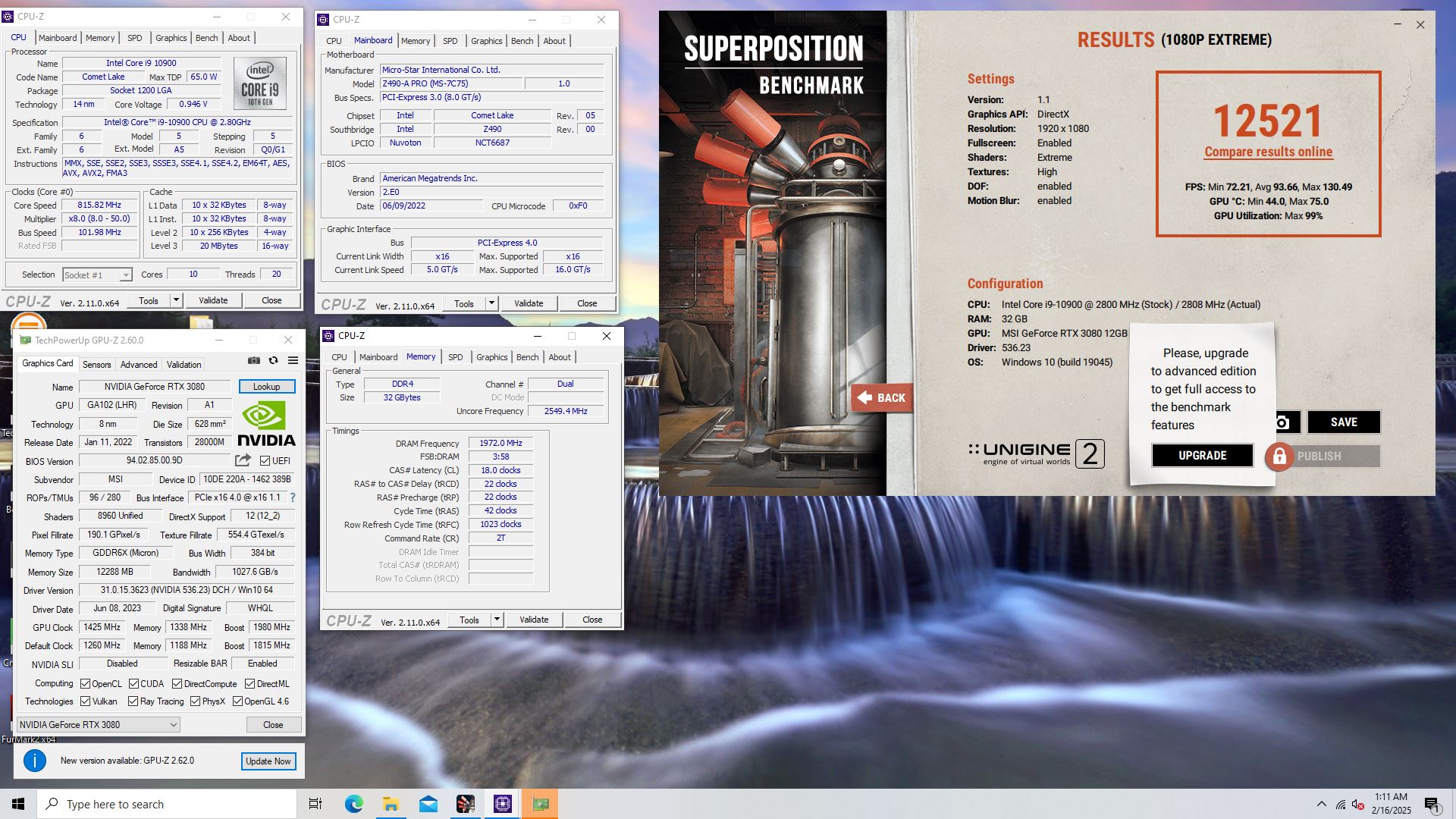1456x819 pixels.
Task: Open Bus Interface question mark help
Action: (x=293, y=497)
